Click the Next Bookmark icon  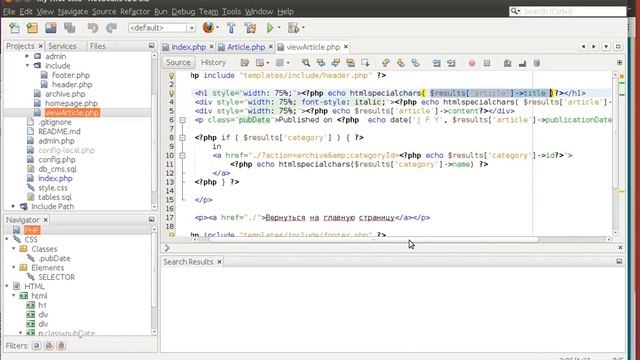pos(401,63)
